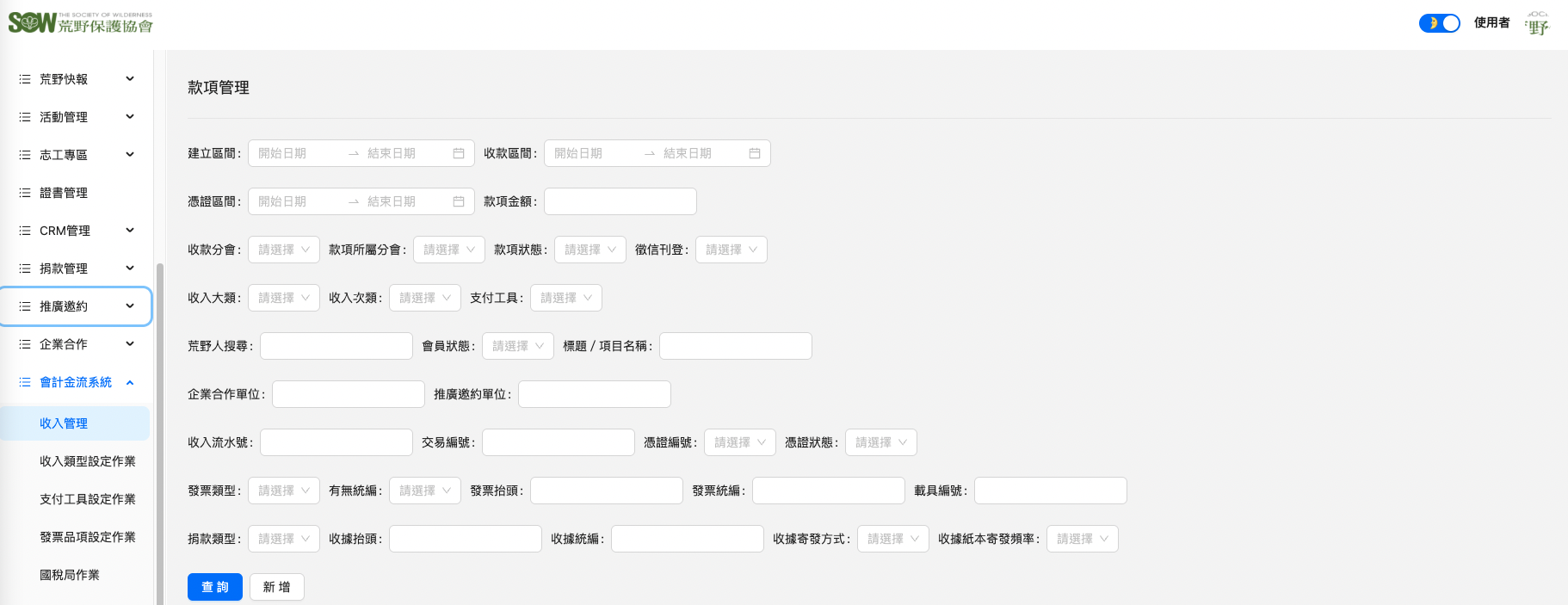The width and height of the screenshot is (1568, 605).
Task: Click the 款項金額 input field
Action: tap(620, 201)
